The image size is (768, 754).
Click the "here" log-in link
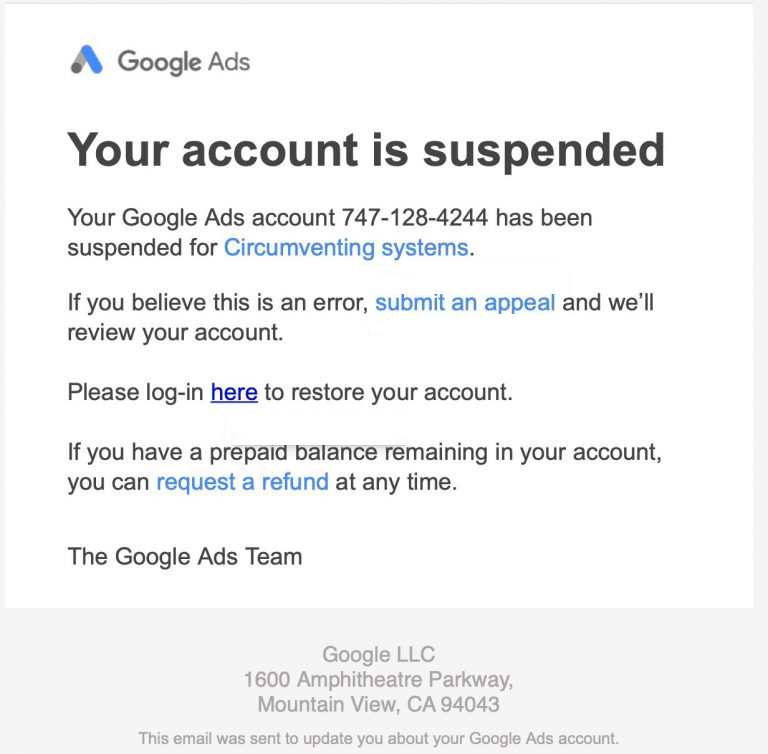pos(234,393)
